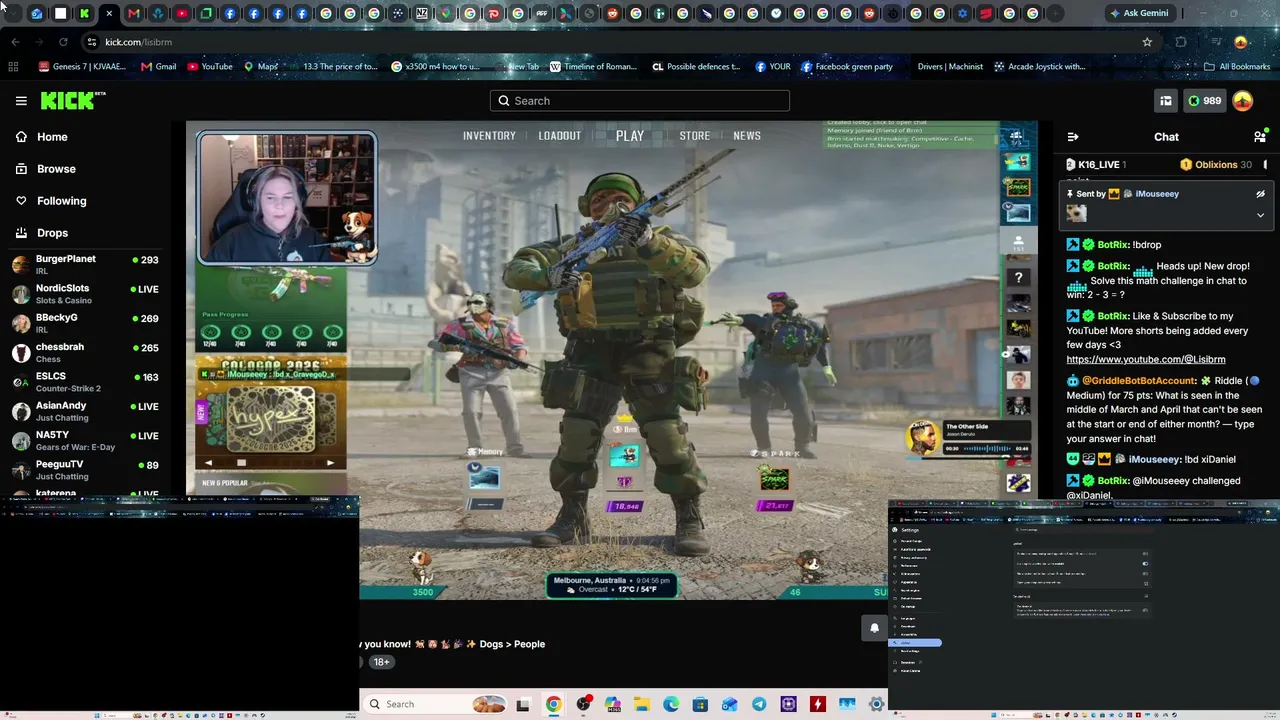This screenshot has height=720, width=1280.
Task: Open the YouTube bookmark
Action: click(x=210, y=67)
